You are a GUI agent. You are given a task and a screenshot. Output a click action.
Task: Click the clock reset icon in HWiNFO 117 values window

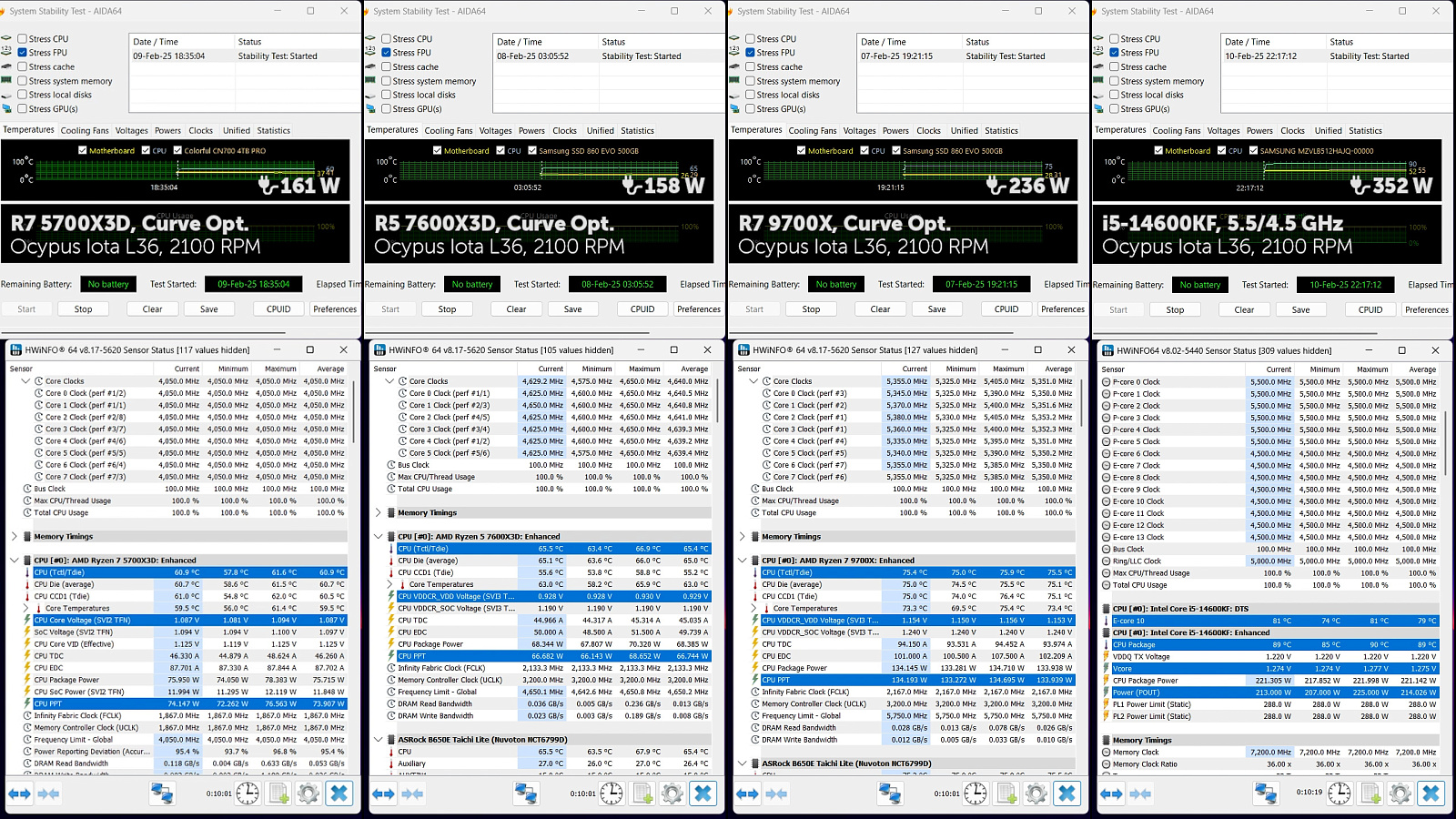click(248, 794)
